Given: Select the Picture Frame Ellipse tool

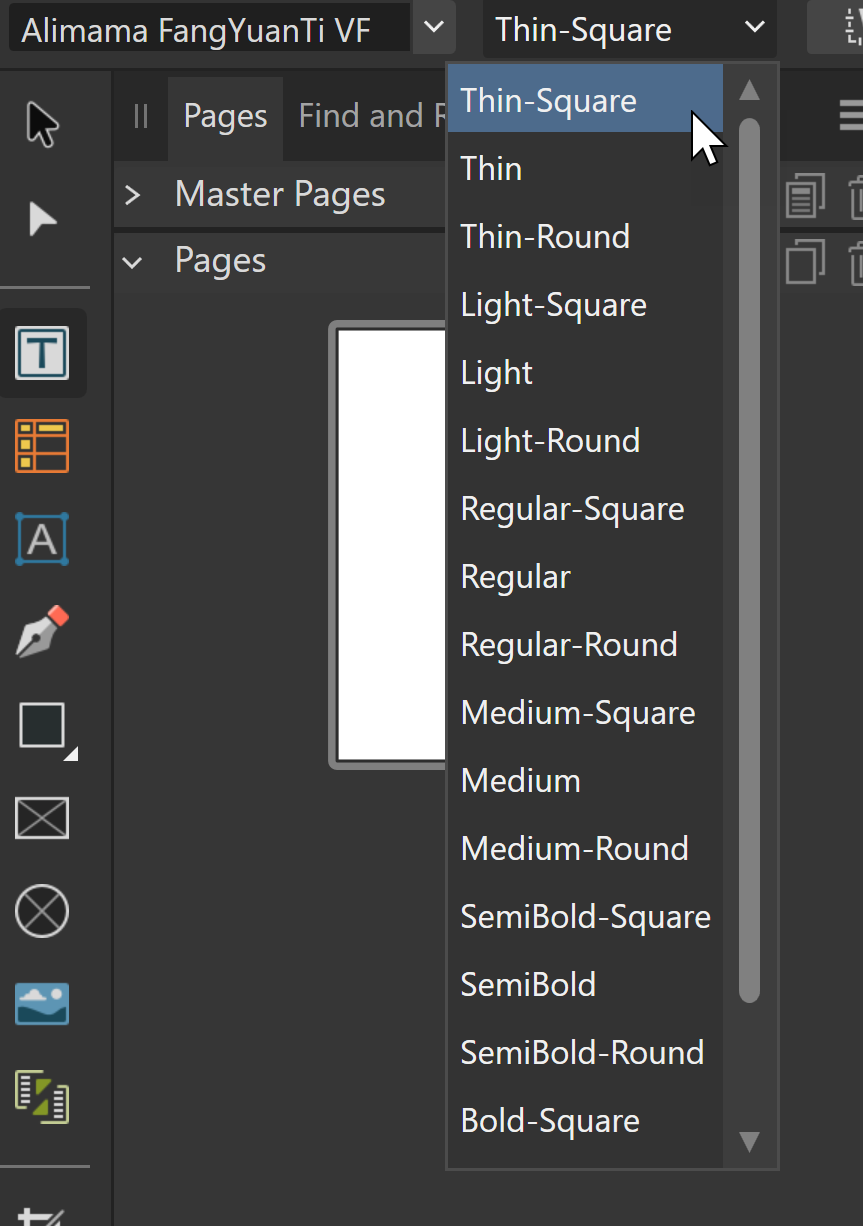Looking at the screenshot, I should click(x=42, y=911).
